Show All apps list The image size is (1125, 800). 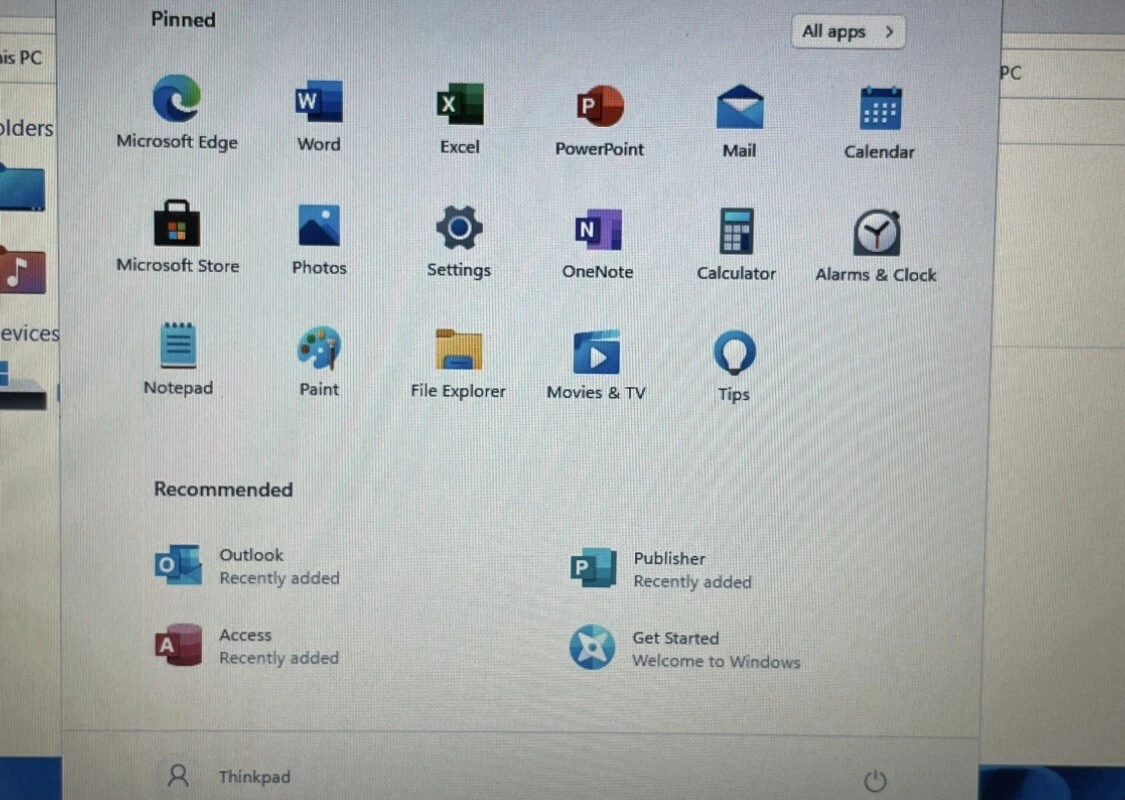click(x=848, y=32)
